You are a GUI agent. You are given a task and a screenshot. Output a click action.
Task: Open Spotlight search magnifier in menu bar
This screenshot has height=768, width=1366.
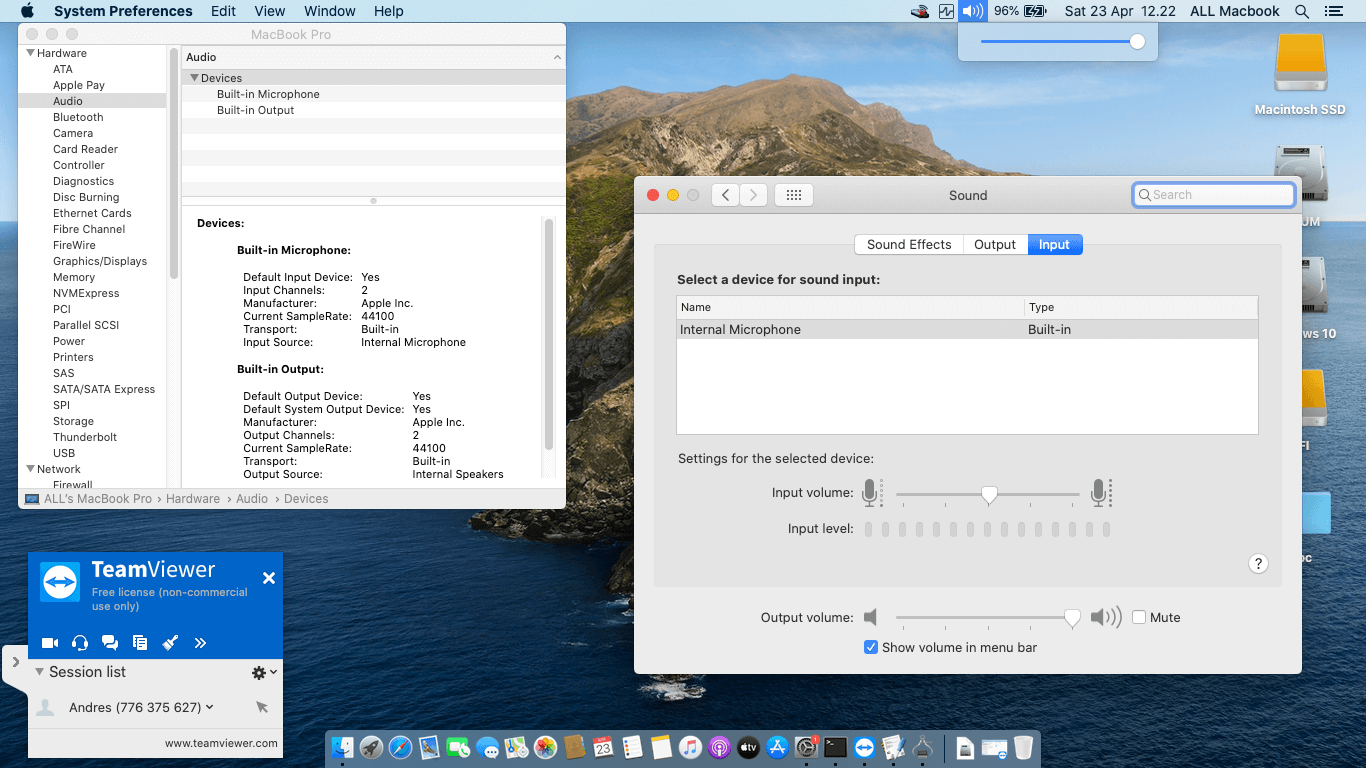click(x=1302, y=11)
